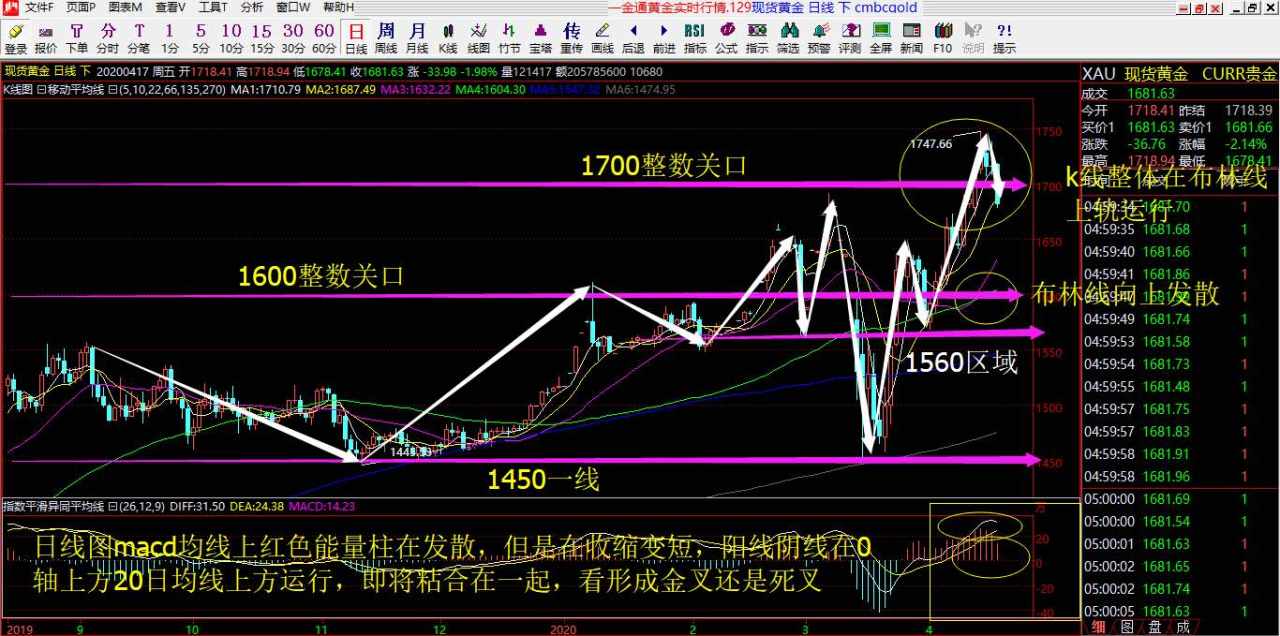Click the 下单 place-order icon
Viewport: 1280px width, 636px height.
point(77,38)
